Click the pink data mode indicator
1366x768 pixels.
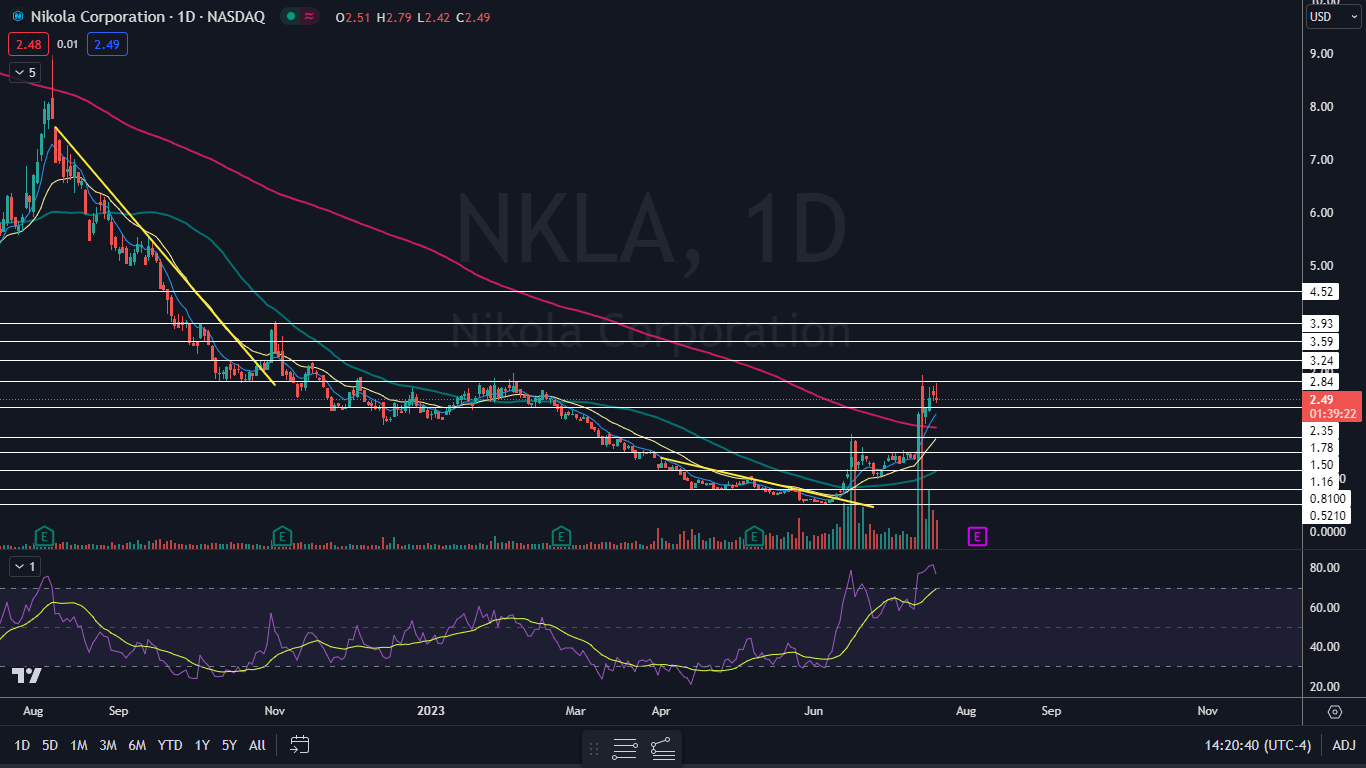(309, 17)
